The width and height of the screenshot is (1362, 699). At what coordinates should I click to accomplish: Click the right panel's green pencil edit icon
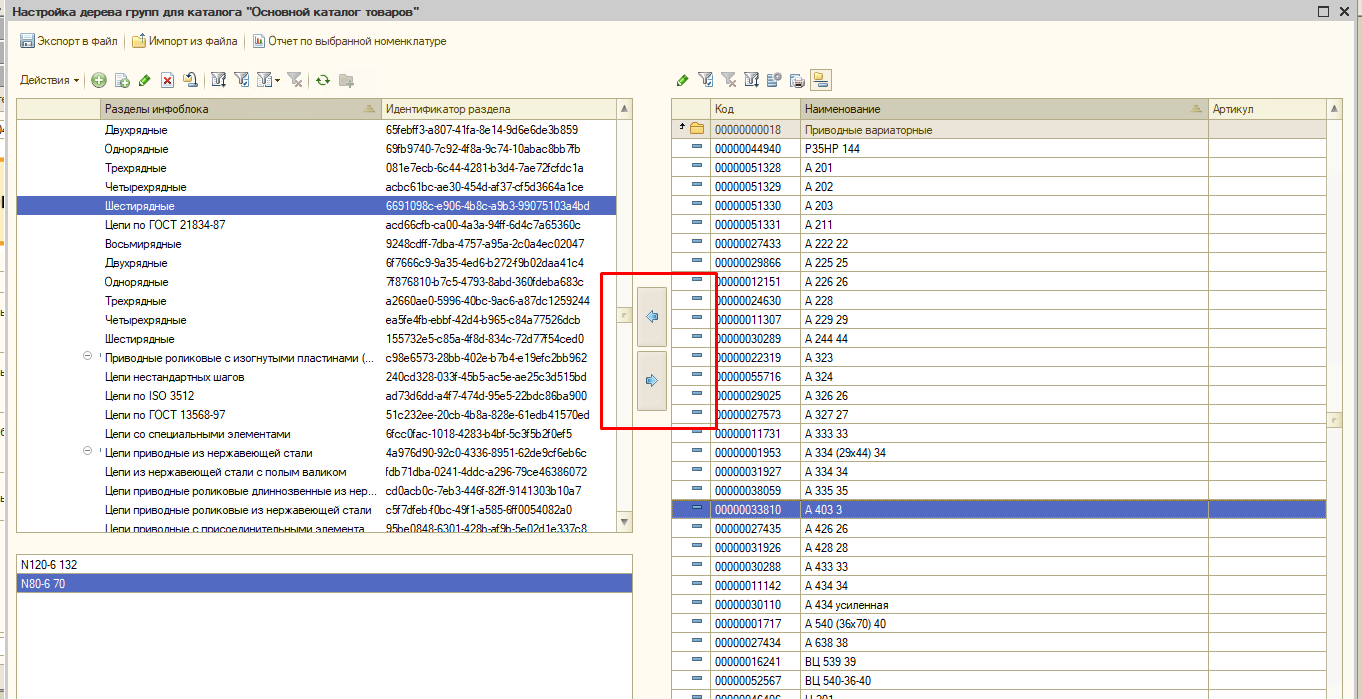click(x=682, y=80)
